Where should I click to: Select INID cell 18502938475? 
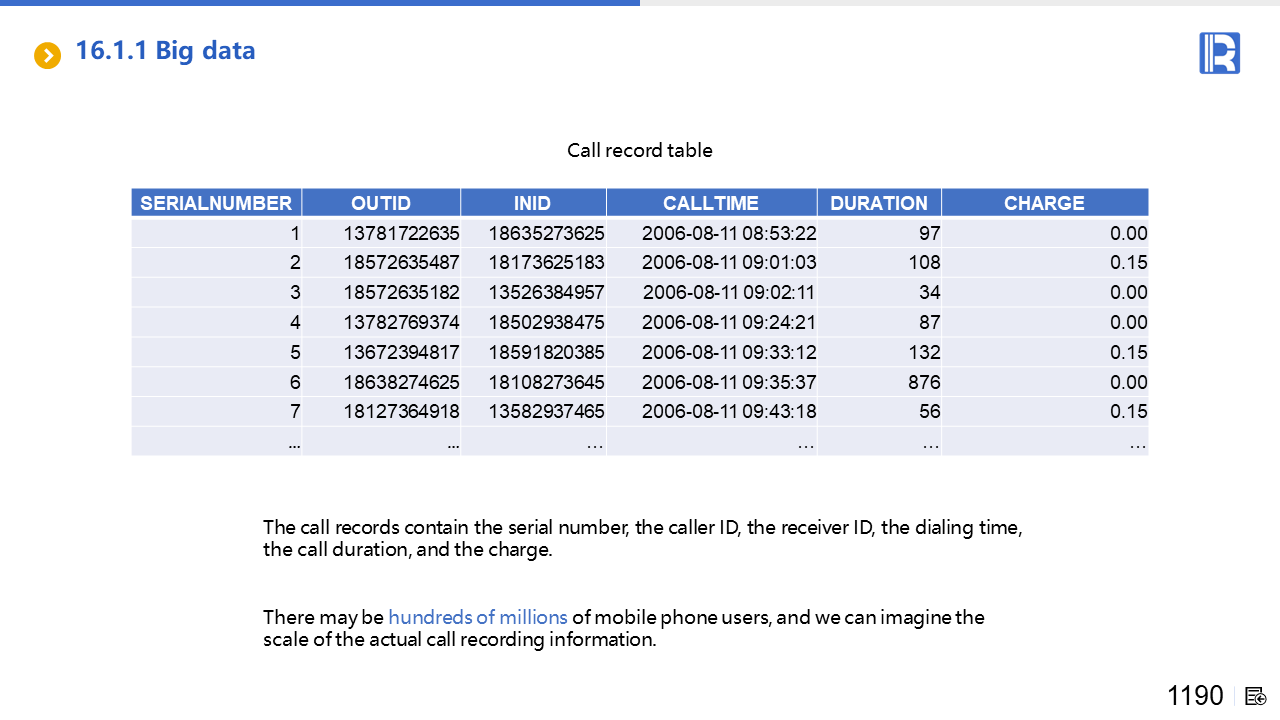tap(546, 323)
